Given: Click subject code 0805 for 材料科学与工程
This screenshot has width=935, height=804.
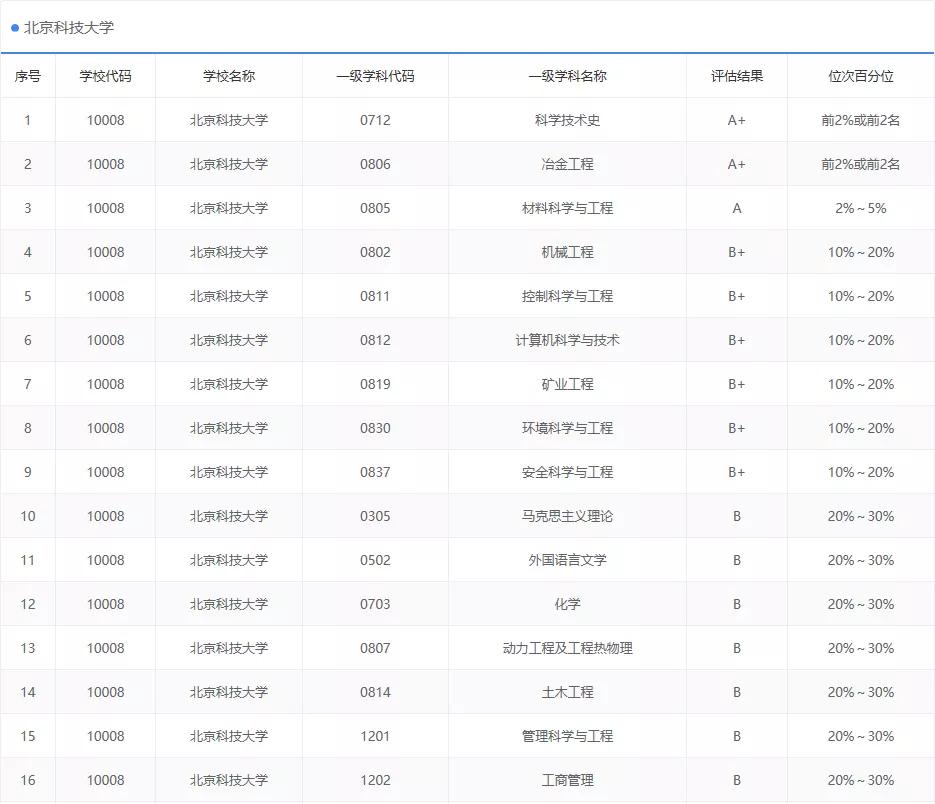Looking at the screenshot, I should point(375,207).
